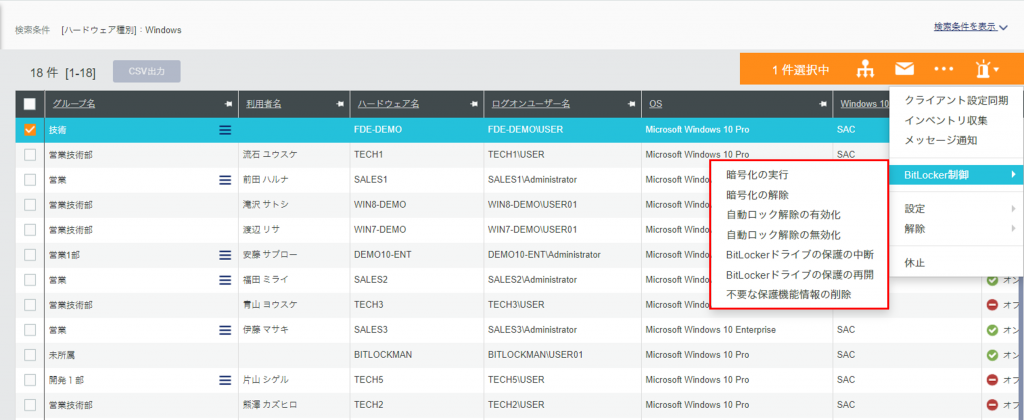Click the mail envelope icon

coord(904,69)
